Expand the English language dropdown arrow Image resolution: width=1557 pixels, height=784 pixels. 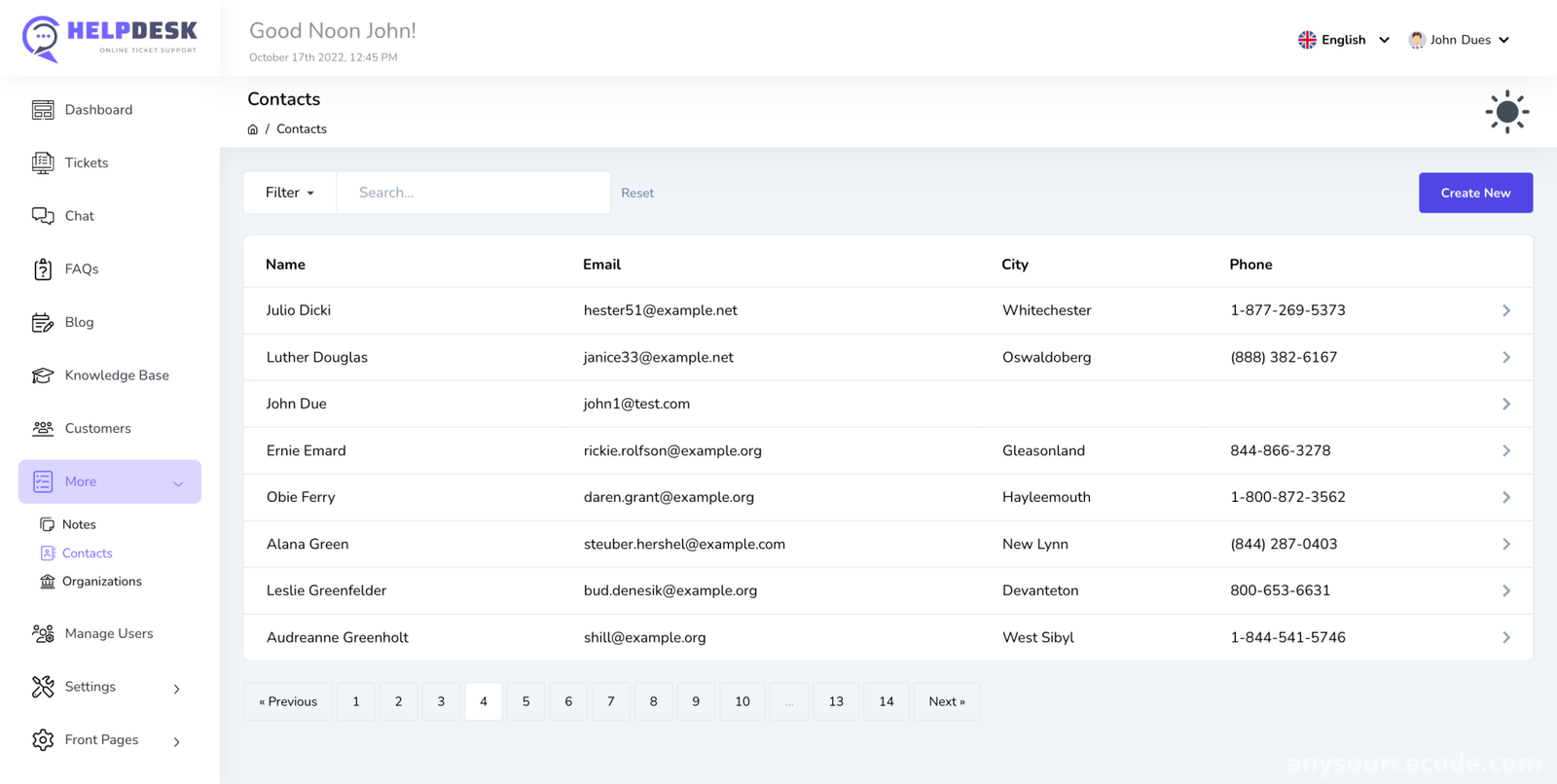point(1384,40)
